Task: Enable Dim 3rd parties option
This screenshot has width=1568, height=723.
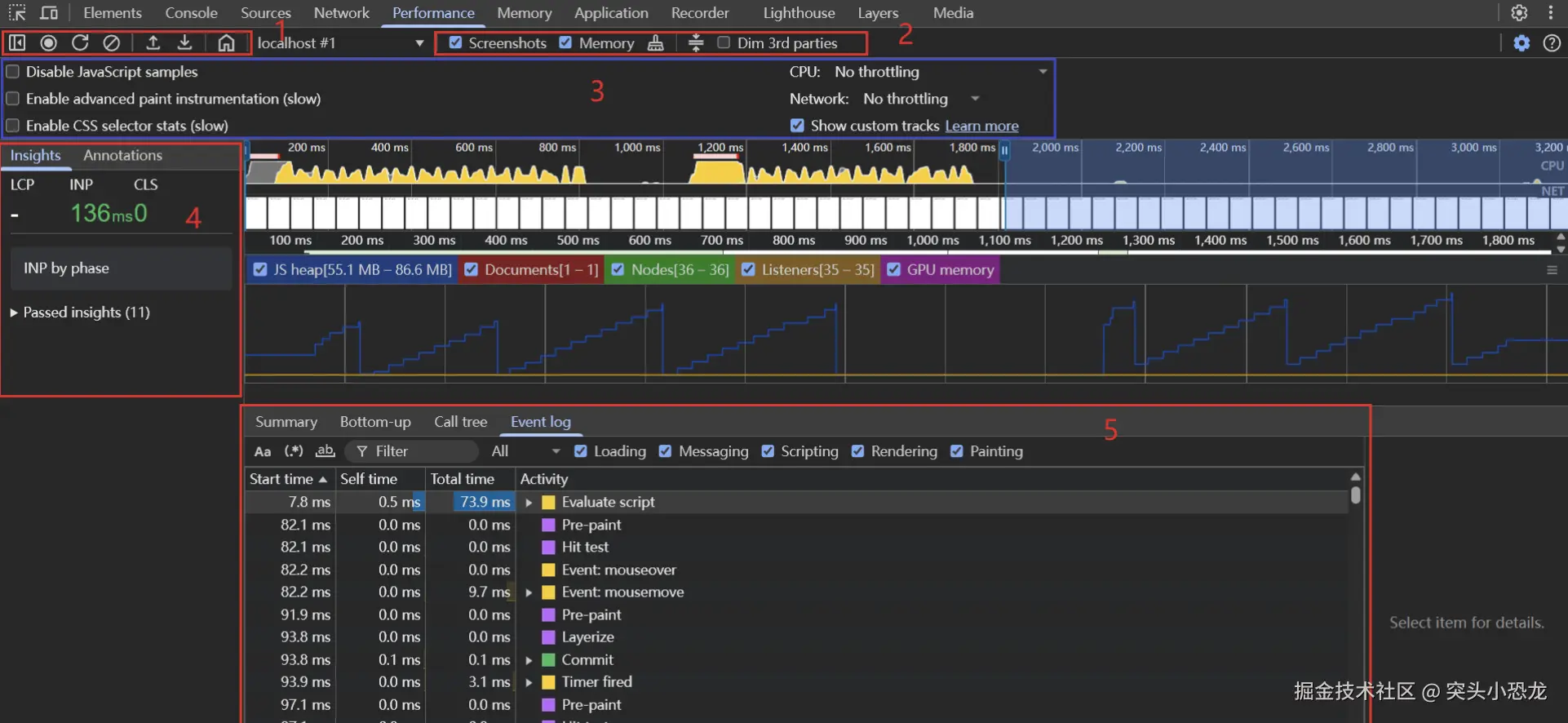Action: pyautogui.click(x=724, y=43)
